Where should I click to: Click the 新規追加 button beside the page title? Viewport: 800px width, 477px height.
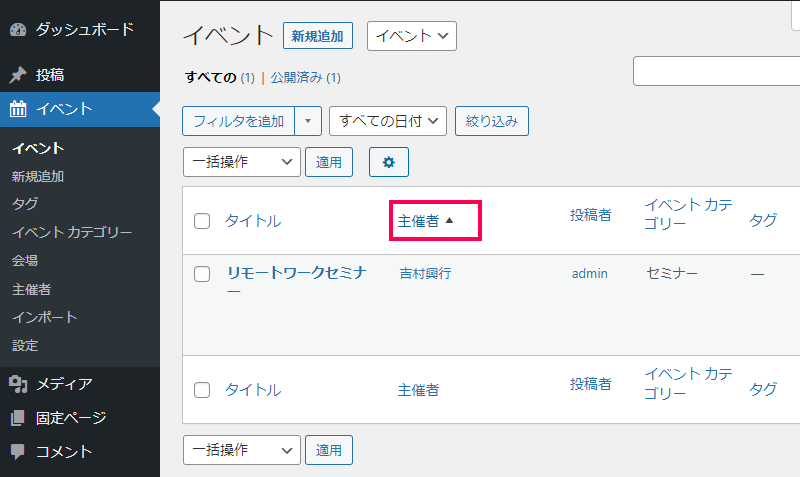318,36
